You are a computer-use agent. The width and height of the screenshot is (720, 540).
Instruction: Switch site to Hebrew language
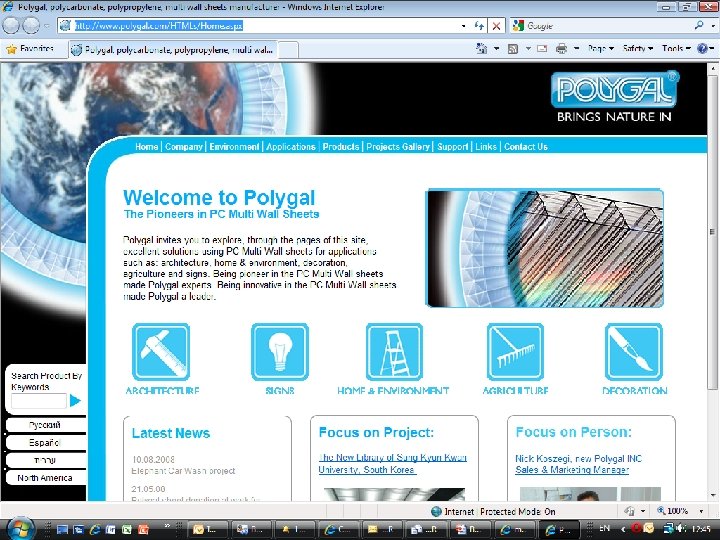pyautogui.click(x=45, y=460)
